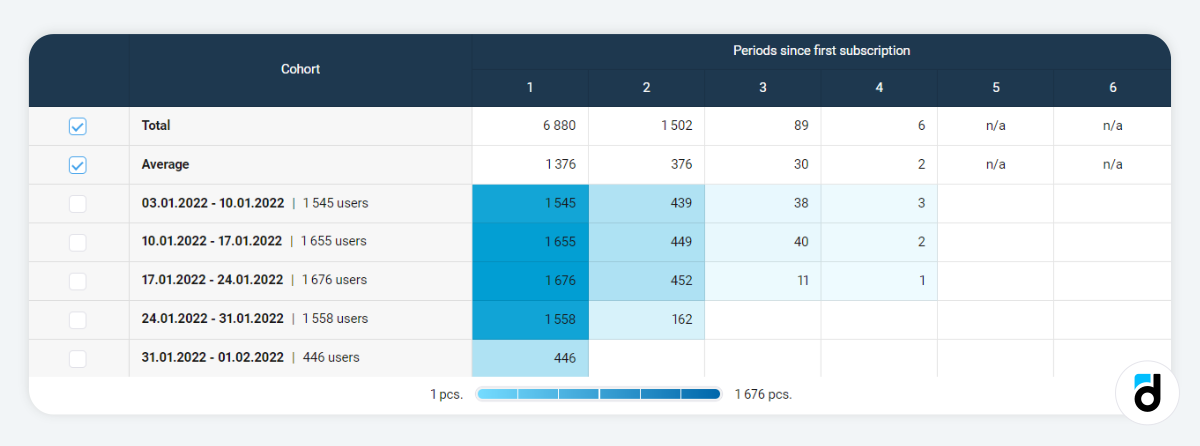Click the Periods since first subscription header

[x=821, y=50]
